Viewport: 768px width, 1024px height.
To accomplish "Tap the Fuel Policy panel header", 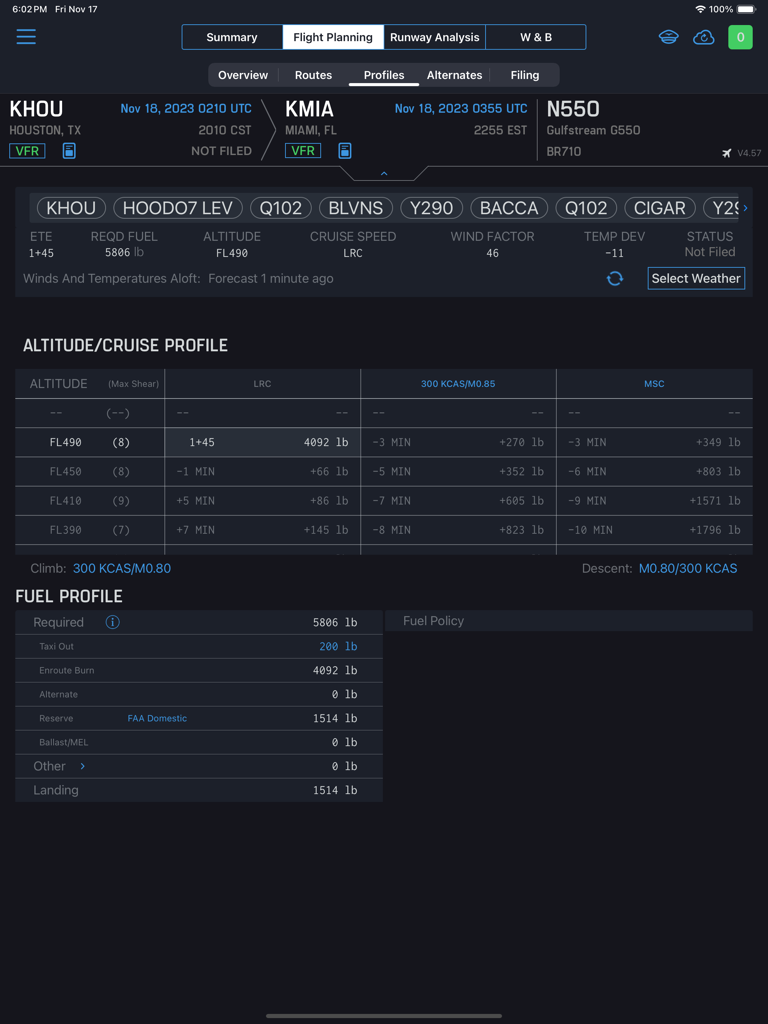I will click(569, 621).
